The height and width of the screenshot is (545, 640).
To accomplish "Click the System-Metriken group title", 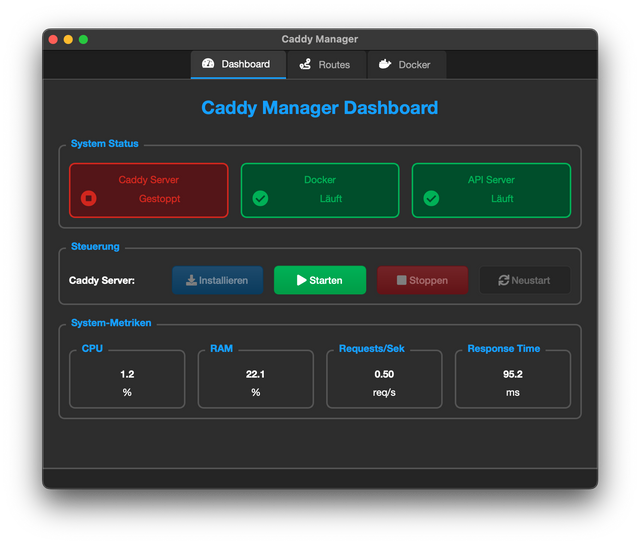I will pyautogui.click(x=111, y=323).
